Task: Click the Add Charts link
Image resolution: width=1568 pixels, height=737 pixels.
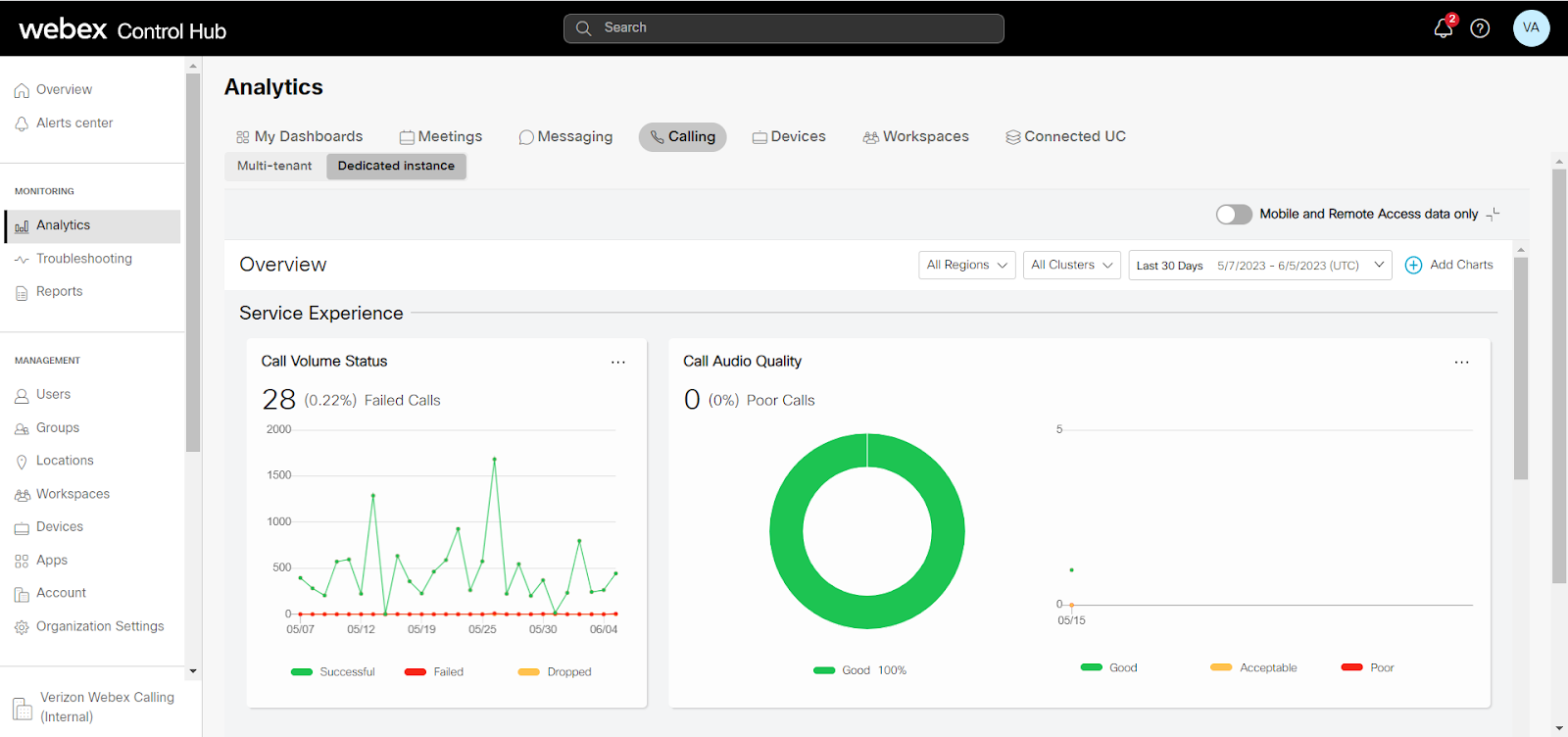Action: pyautogui.click(x=1461, y=265)
